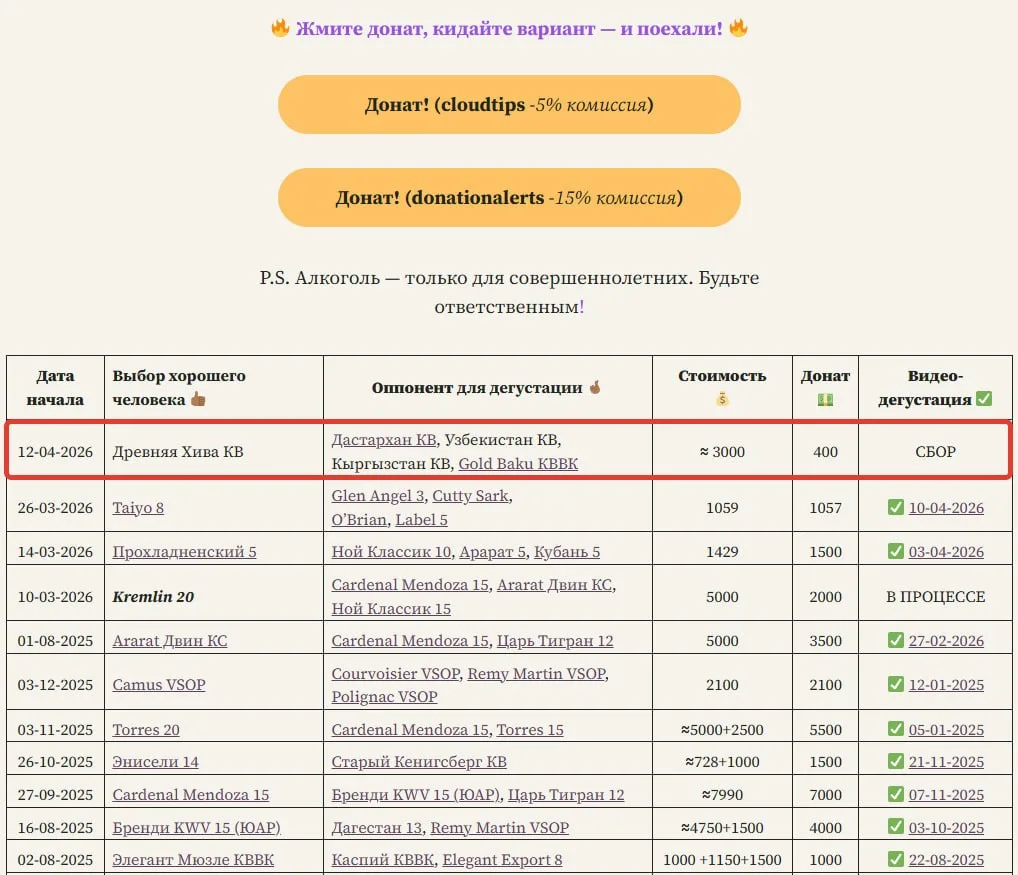The image size is (1018, 875).
Task: Click Cardenal Mendoza 15 in the Kremlin 20 row
Action: [x=410, y=584]
